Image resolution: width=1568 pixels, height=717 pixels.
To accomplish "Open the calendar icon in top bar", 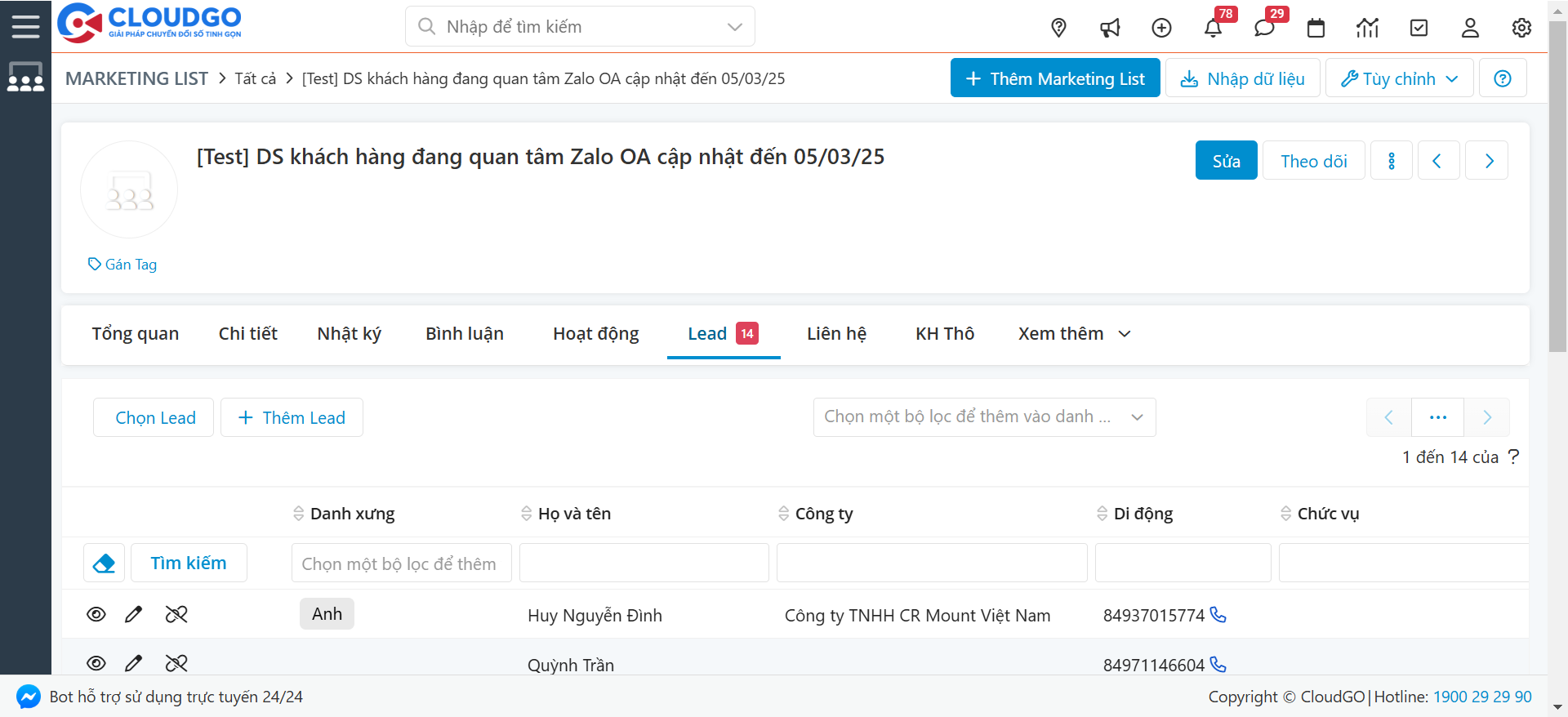I will 1316,28.
